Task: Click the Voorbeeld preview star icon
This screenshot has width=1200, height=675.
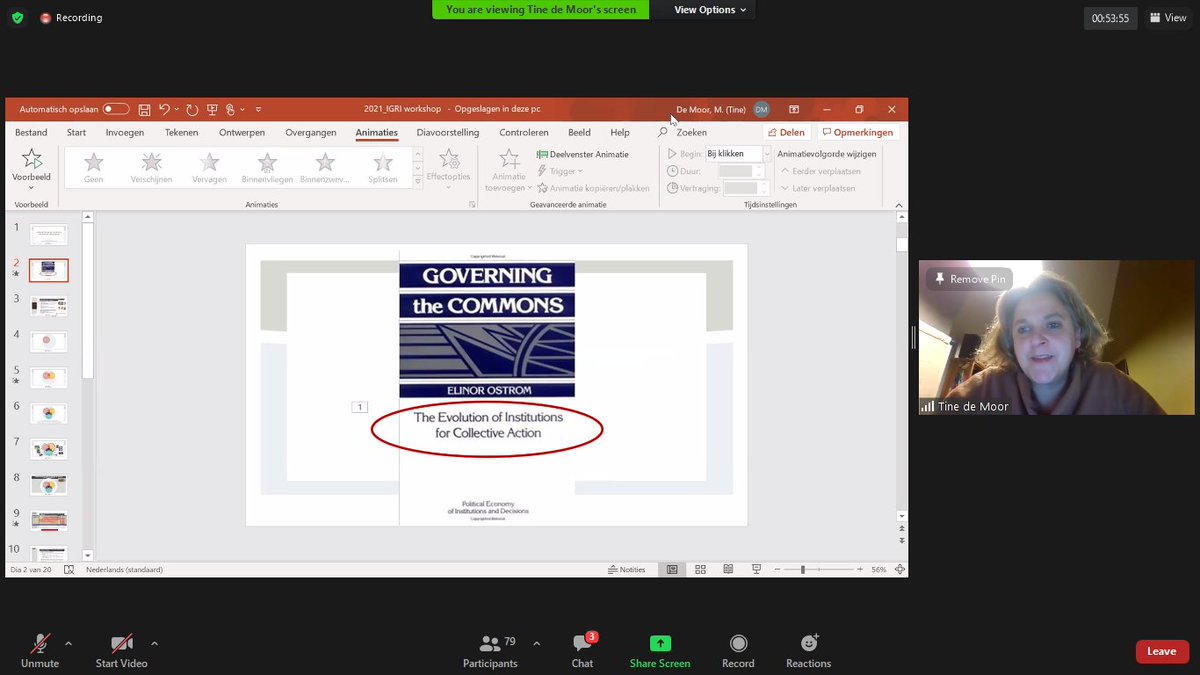Action: coord(31,159)
